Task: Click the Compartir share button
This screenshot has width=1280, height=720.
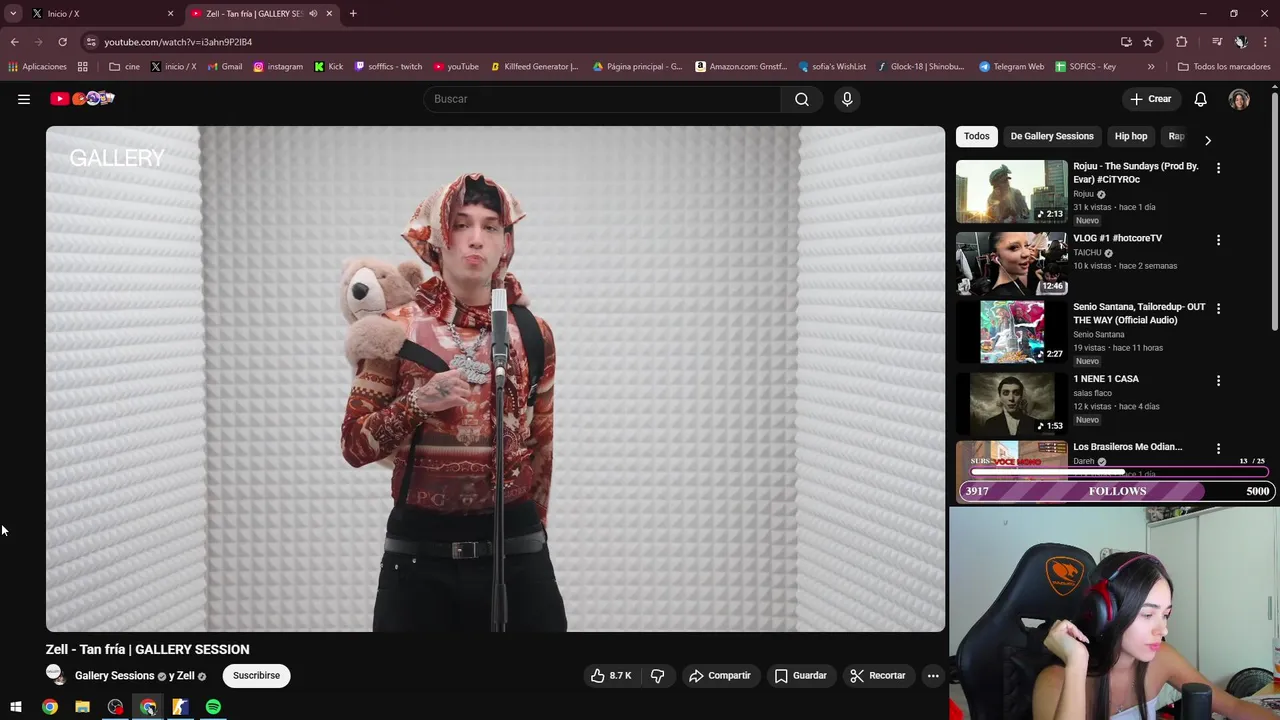Action: [719, 676]
